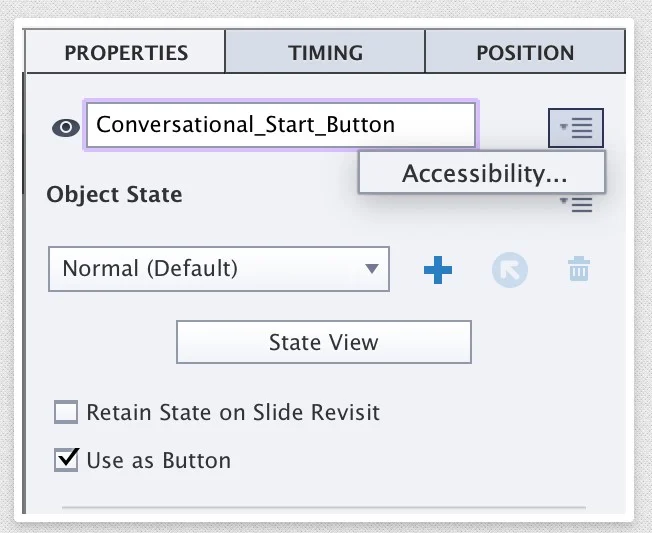Viewport: 652px width, 533px height.
Task: Add a new state with the plus icon
Action: (438, 269)
